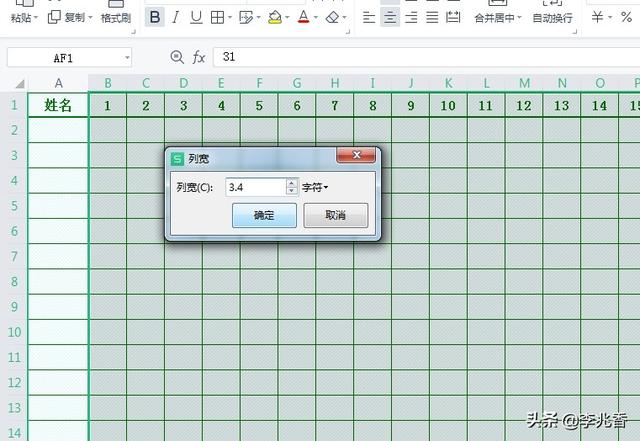
Task: Expand the alignment group dialog launcher
Action: point(575,31)
